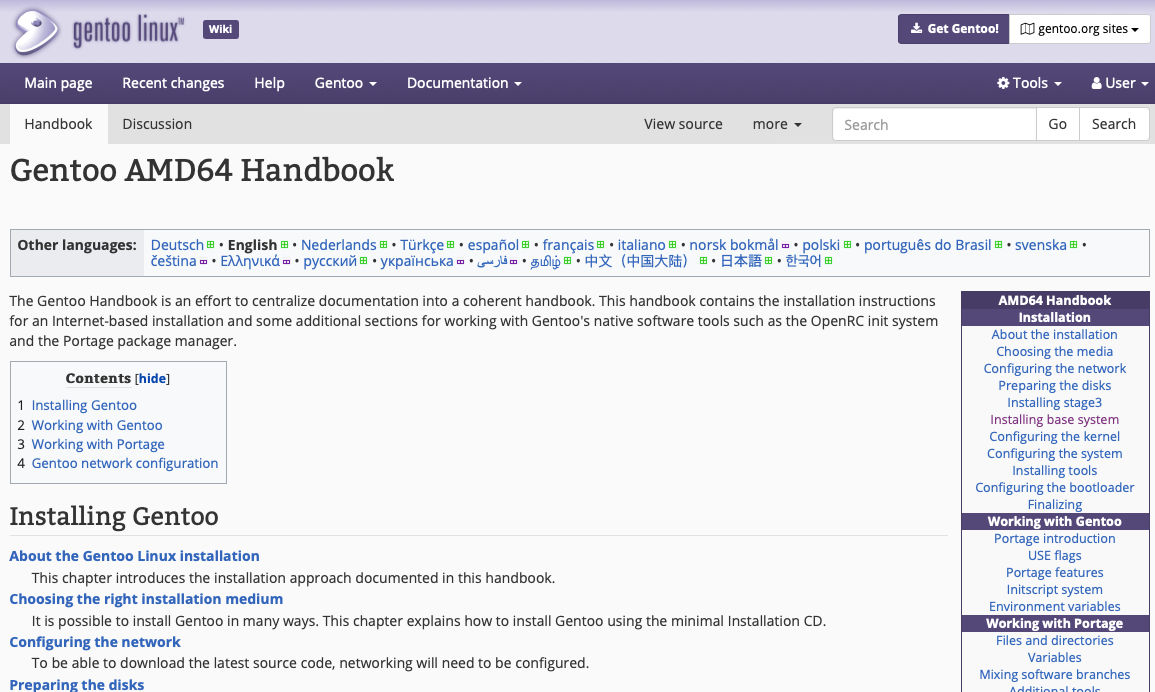Open the Recent changes page
This screenshot has width=1155, height=692.
[173, 83]
